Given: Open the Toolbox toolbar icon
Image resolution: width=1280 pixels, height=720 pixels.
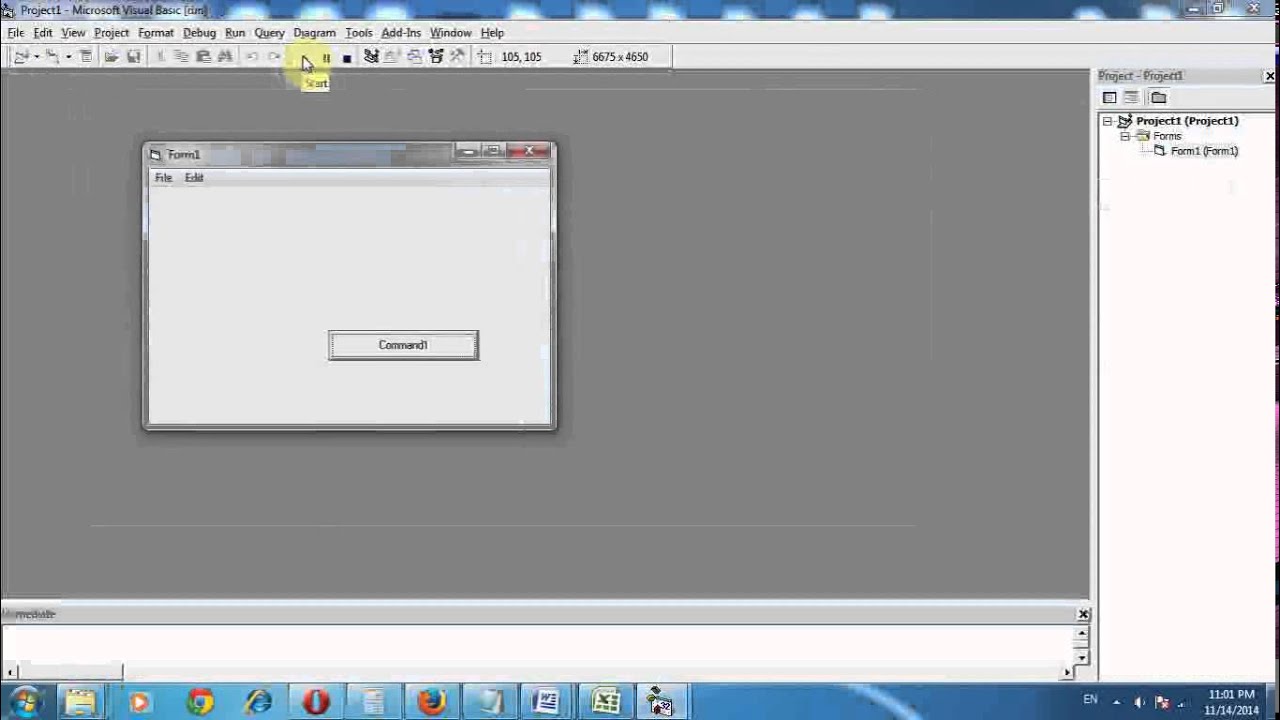Looking at the screenshot, I should pos(458,57).
